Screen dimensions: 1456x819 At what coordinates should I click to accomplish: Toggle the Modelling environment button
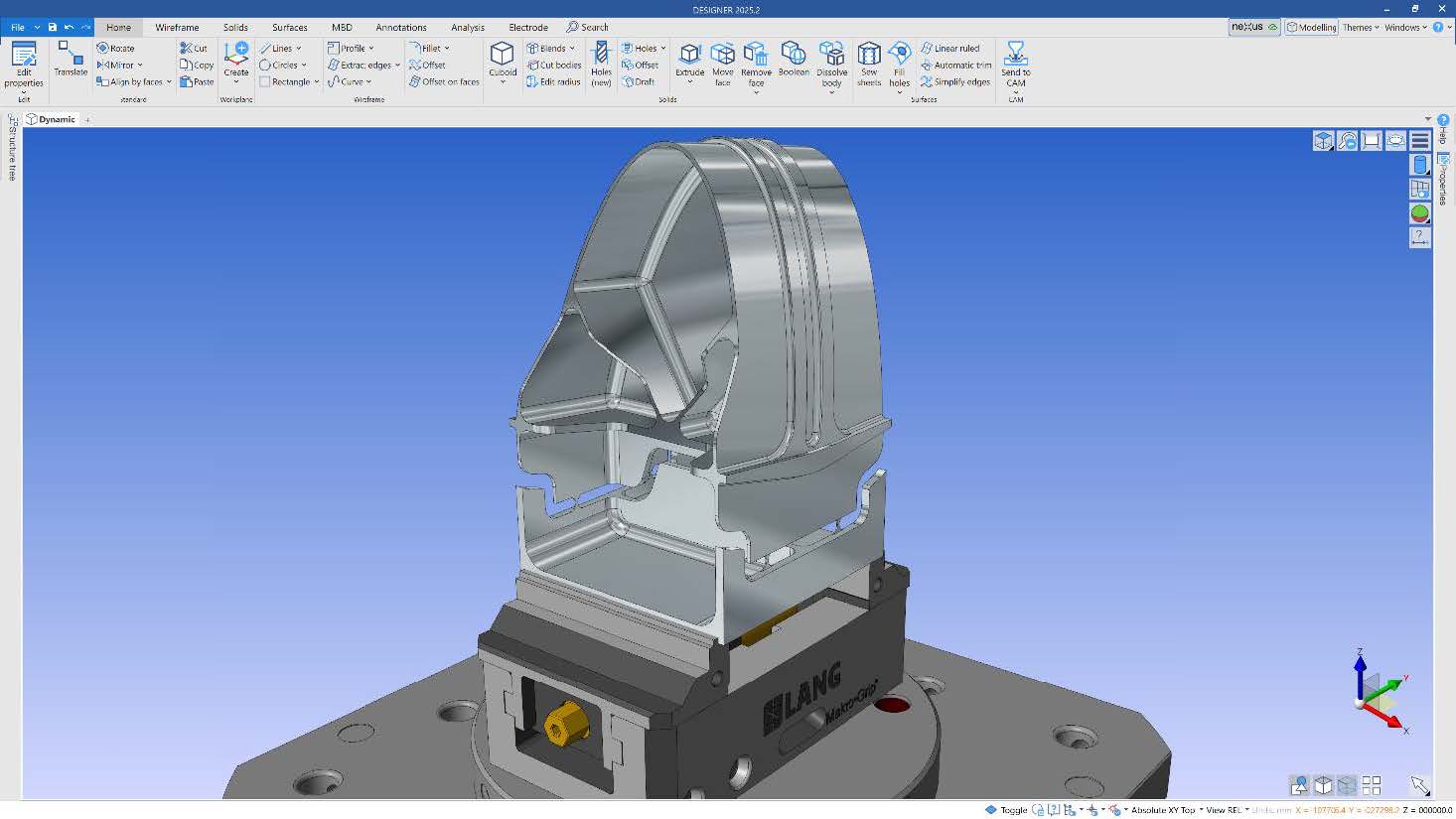pyautogui.click(x=1311, y=27)
